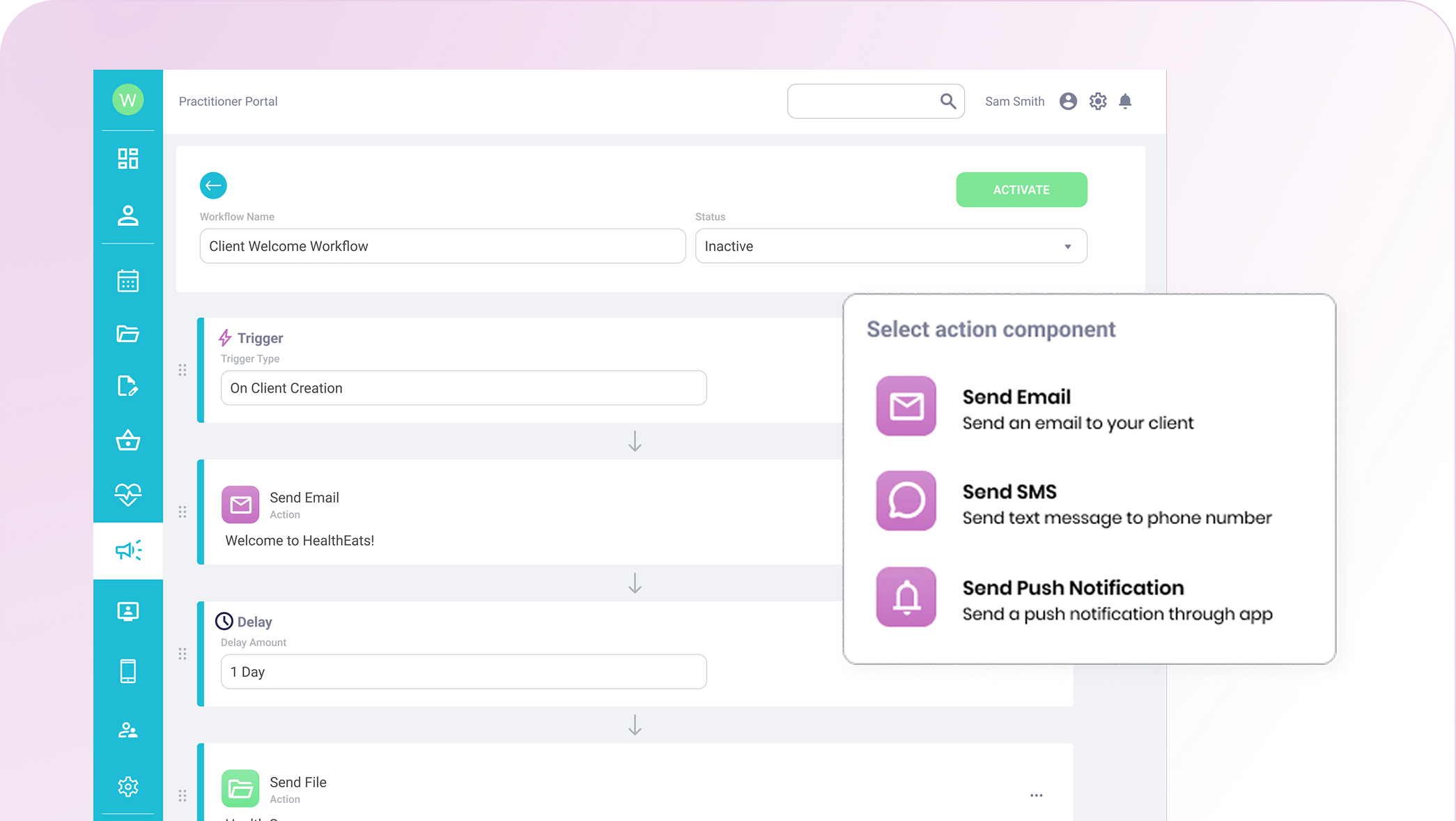Screen dimensions: 1456x821
Task: Open the Send File three-dot menu
Action: coord(1037,795)
